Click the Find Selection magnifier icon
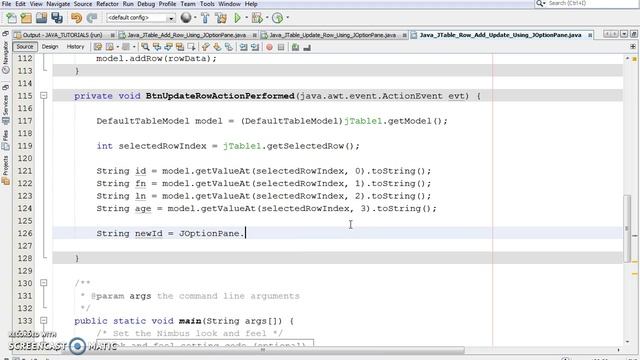Viewport: 640px width, 360px height. tap(145, 47)
